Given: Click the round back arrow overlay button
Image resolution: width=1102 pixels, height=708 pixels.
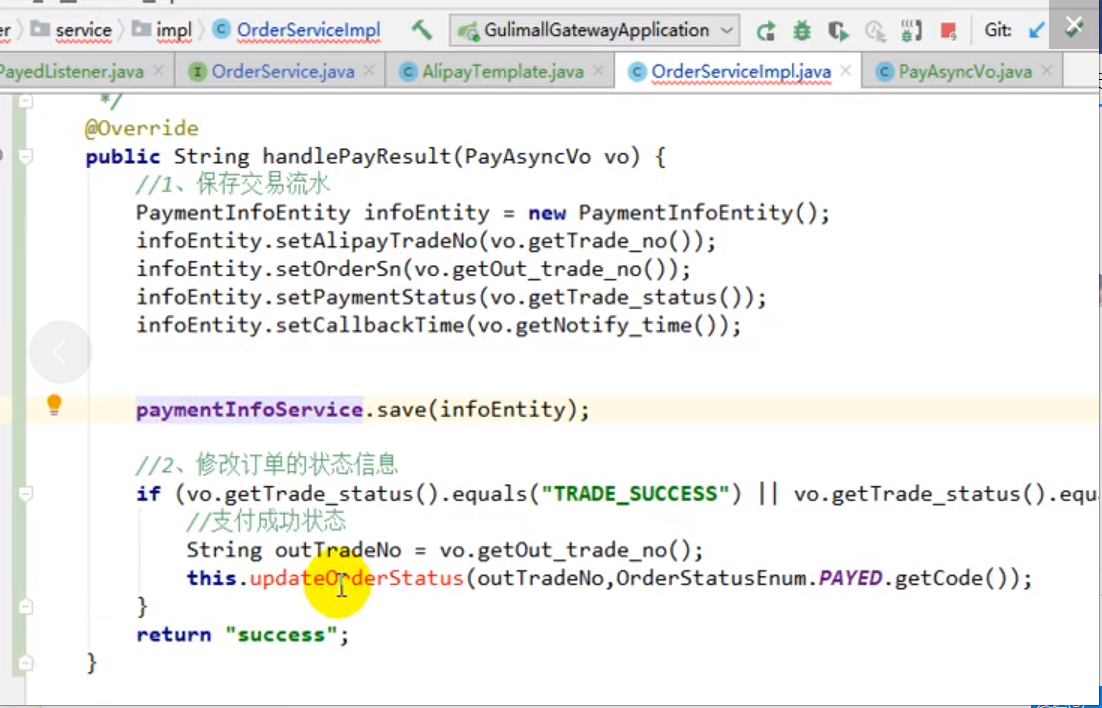Looking at the screenshot, I should point(60,352).
